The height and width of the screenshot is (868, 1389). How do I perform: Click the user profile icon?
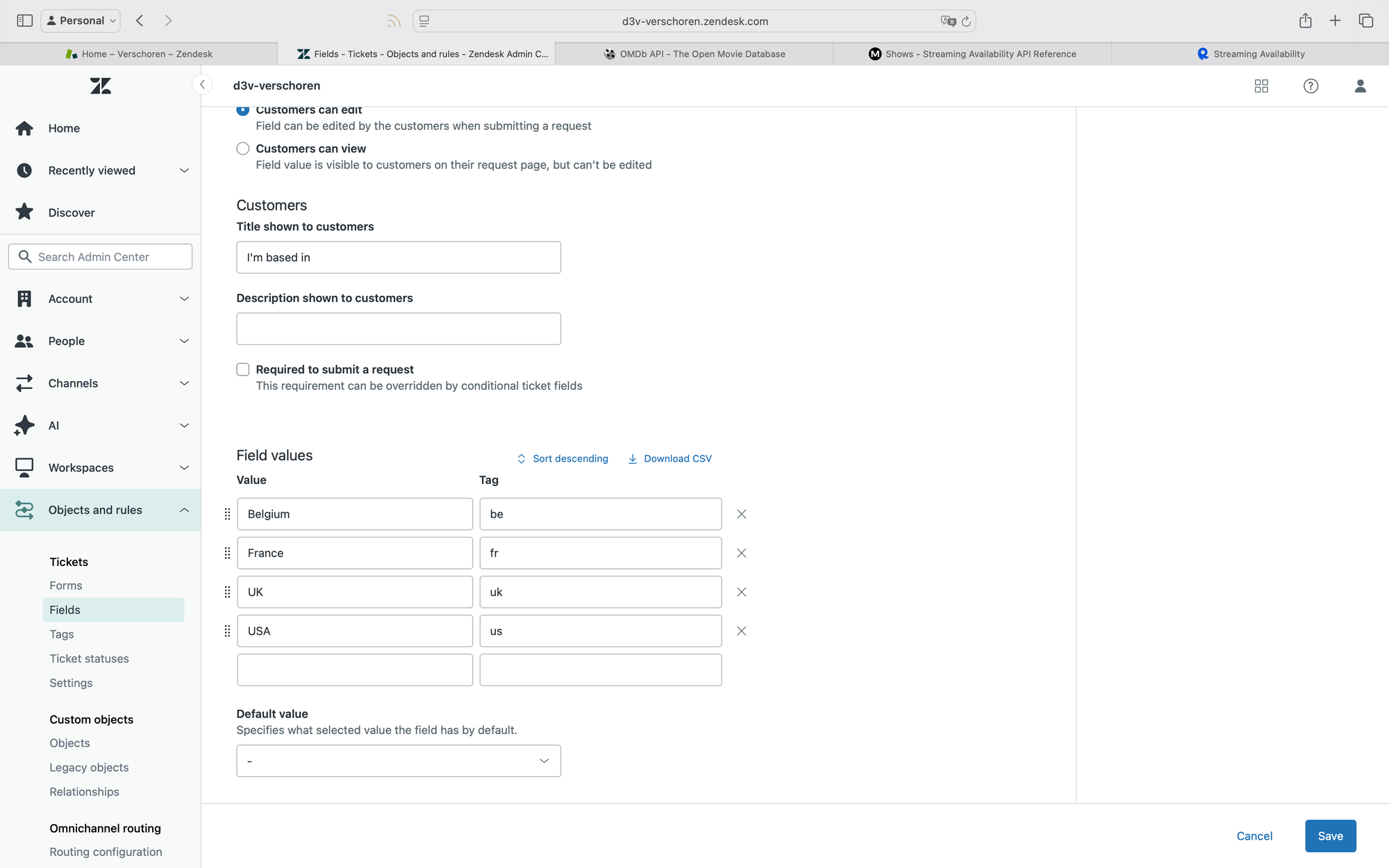pos(1360,86)
